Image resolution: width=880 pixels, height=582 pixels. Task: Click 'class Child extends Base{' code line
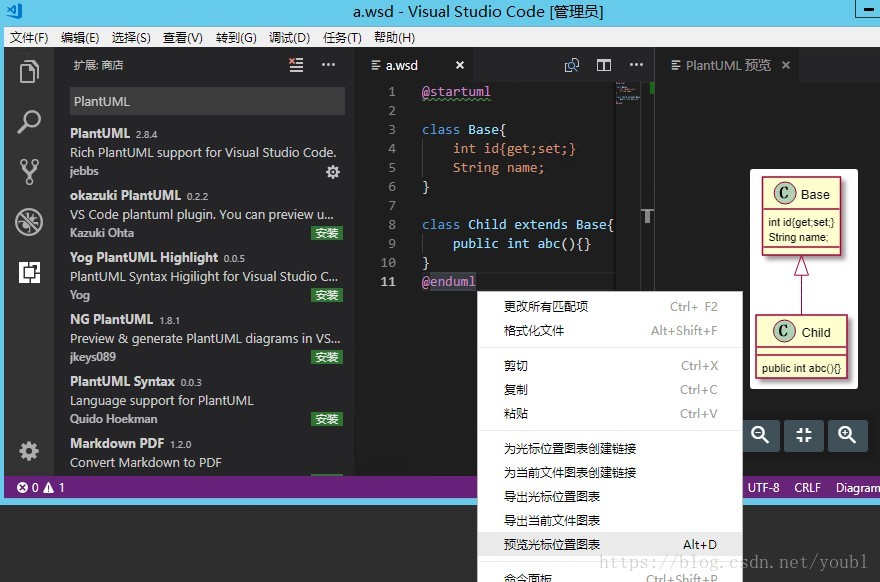pos(517,224)
